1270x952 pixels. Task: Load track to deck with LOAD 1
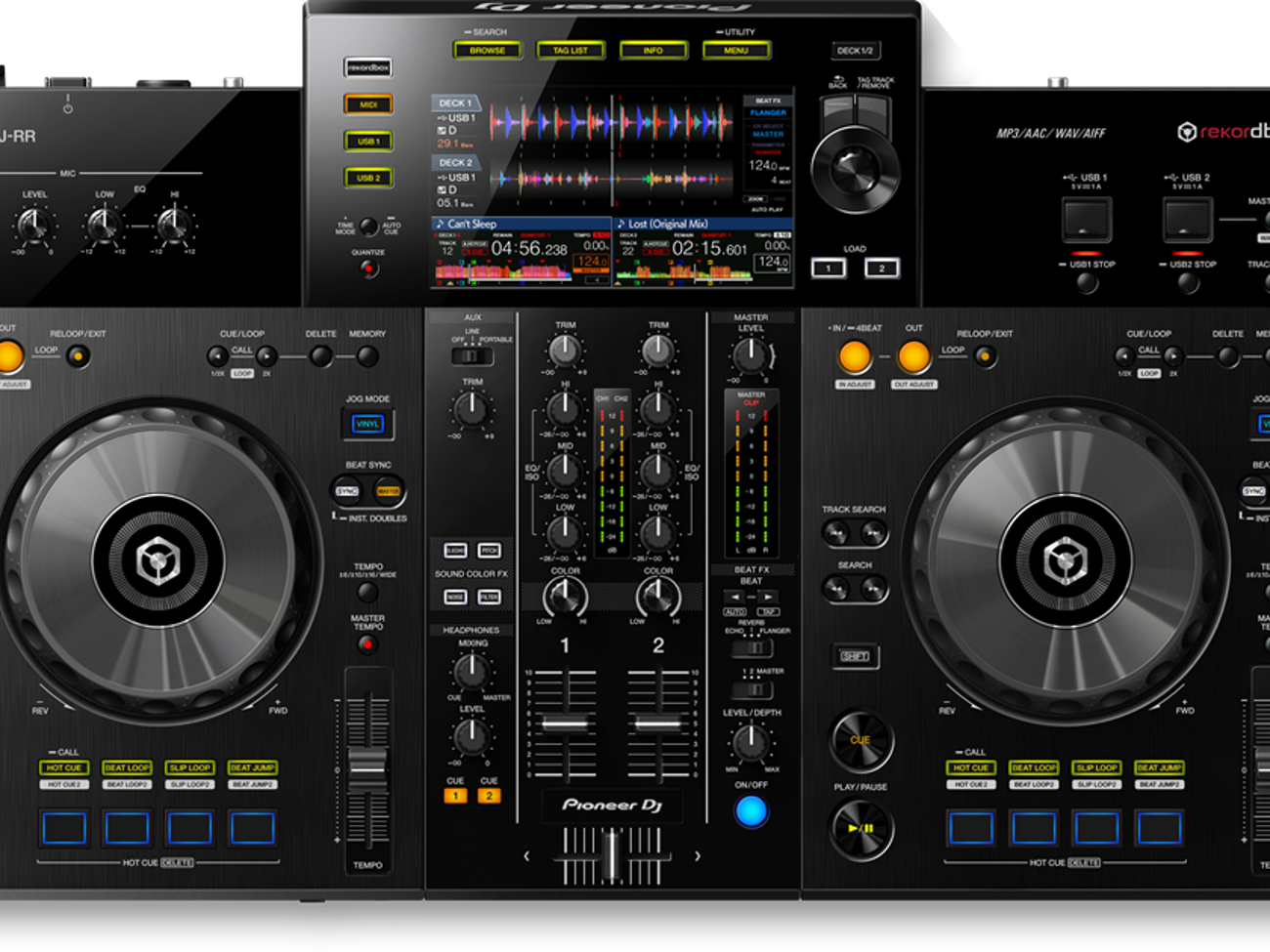[828, 268]
